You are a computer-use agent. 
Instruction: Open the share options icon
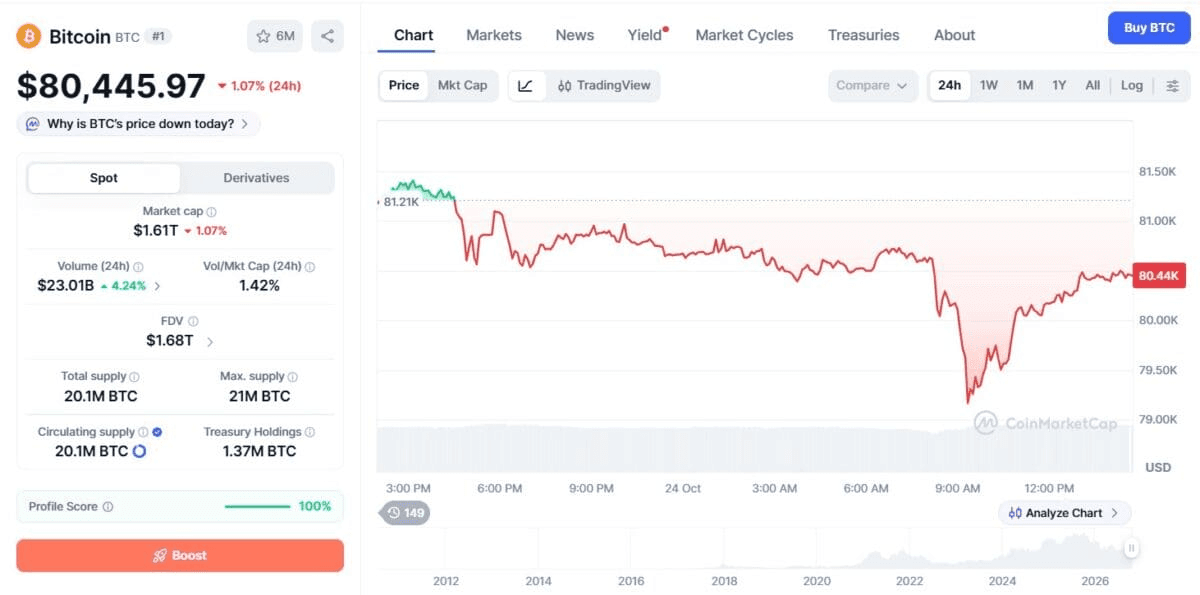click(327, 36)
